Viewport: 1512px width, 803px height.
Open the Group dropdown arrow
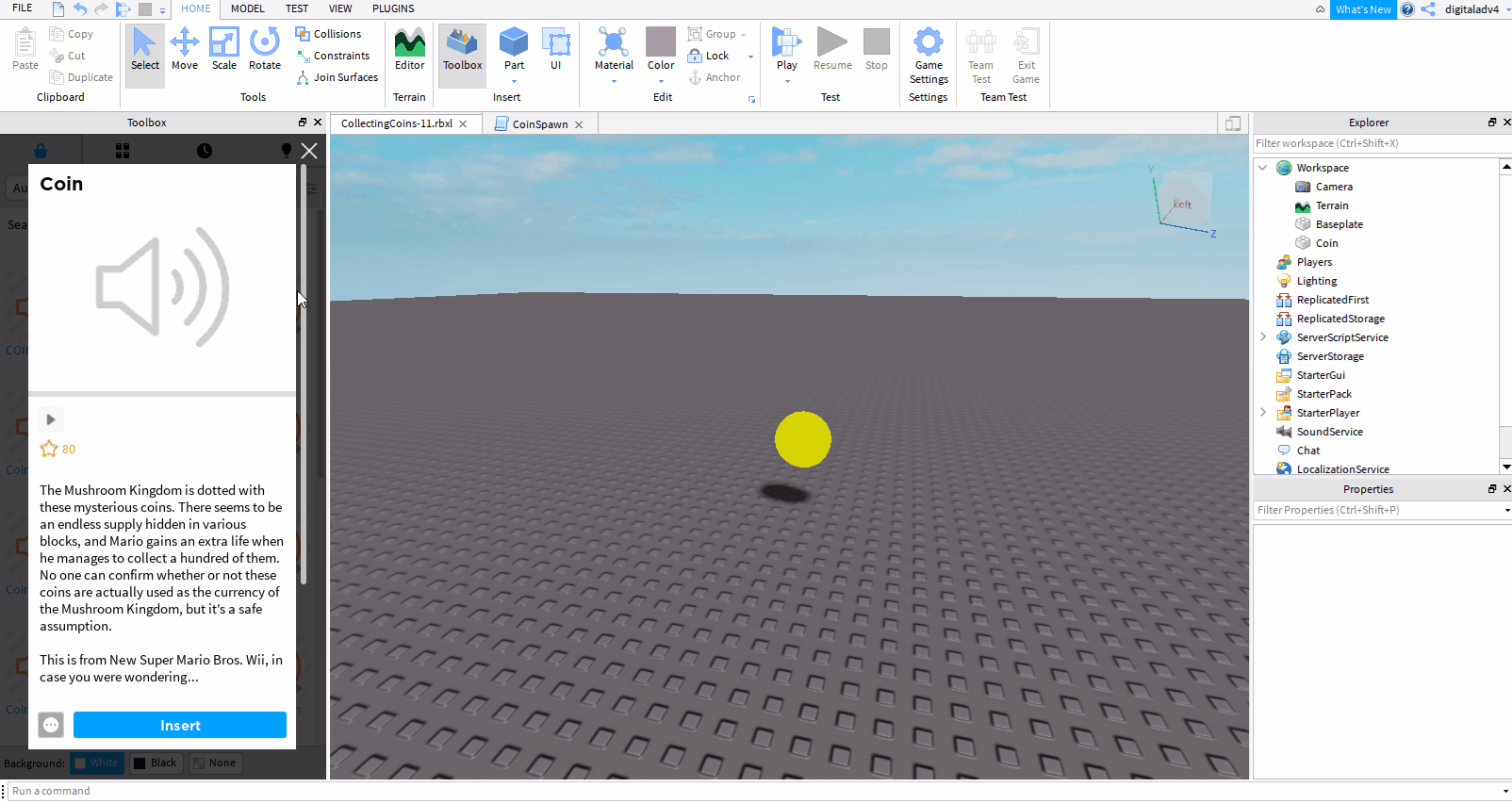[743, 35]
